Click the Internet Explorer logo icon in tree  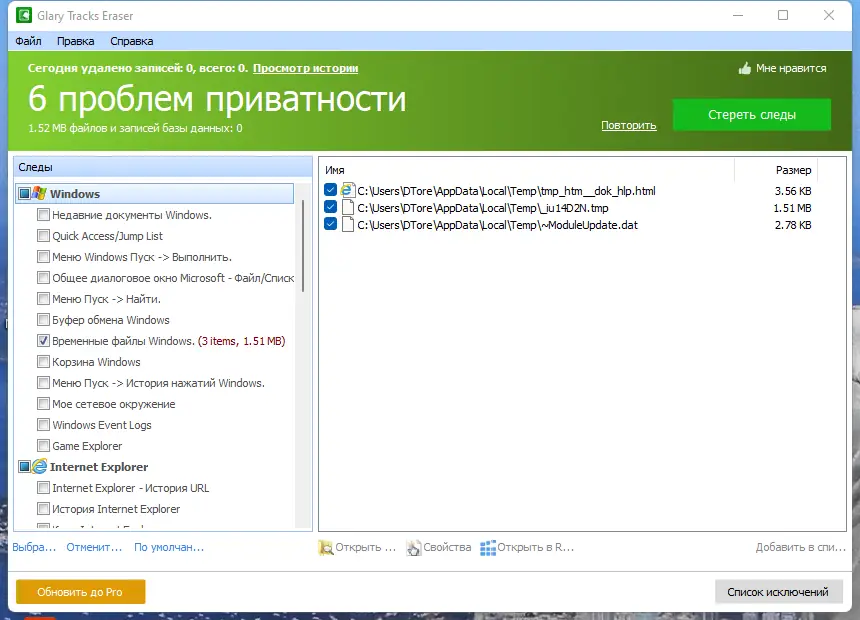39,466
